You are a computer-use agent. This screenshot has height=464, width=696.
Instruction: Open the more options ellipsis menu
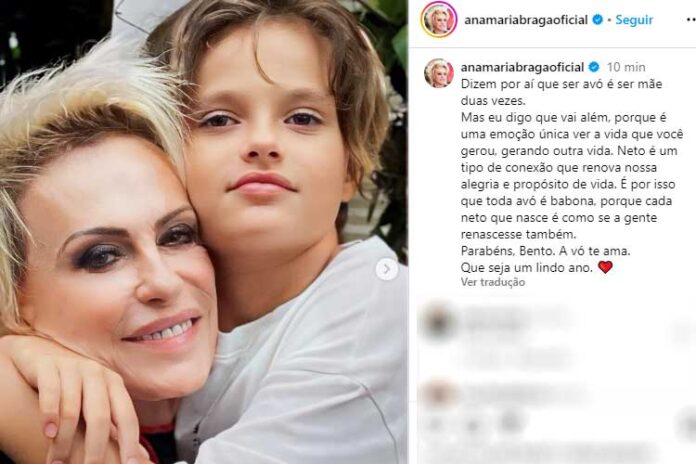691,20
